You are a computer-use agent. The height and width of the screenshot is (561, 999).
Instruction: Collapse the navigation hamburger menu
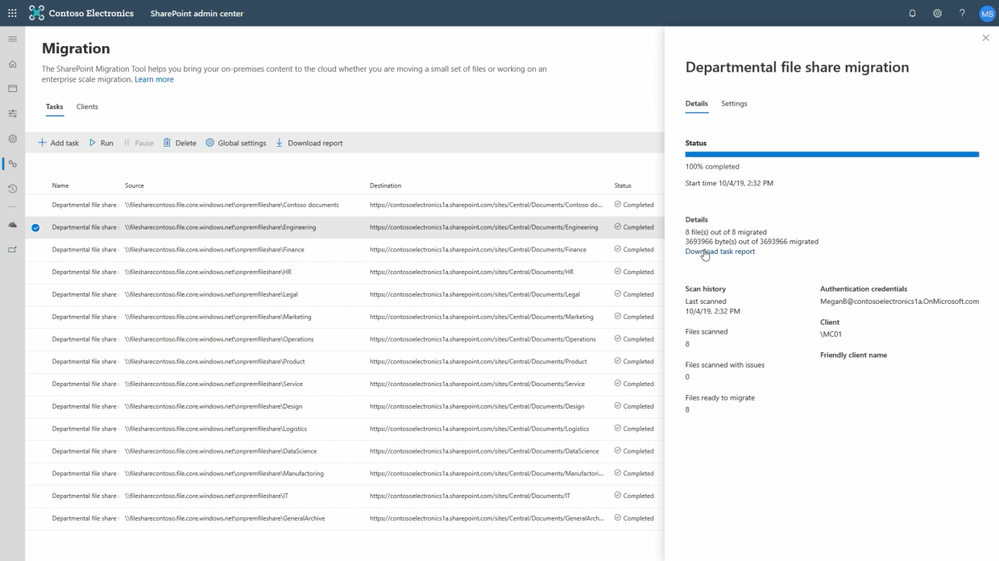click(x=12, y=39)
